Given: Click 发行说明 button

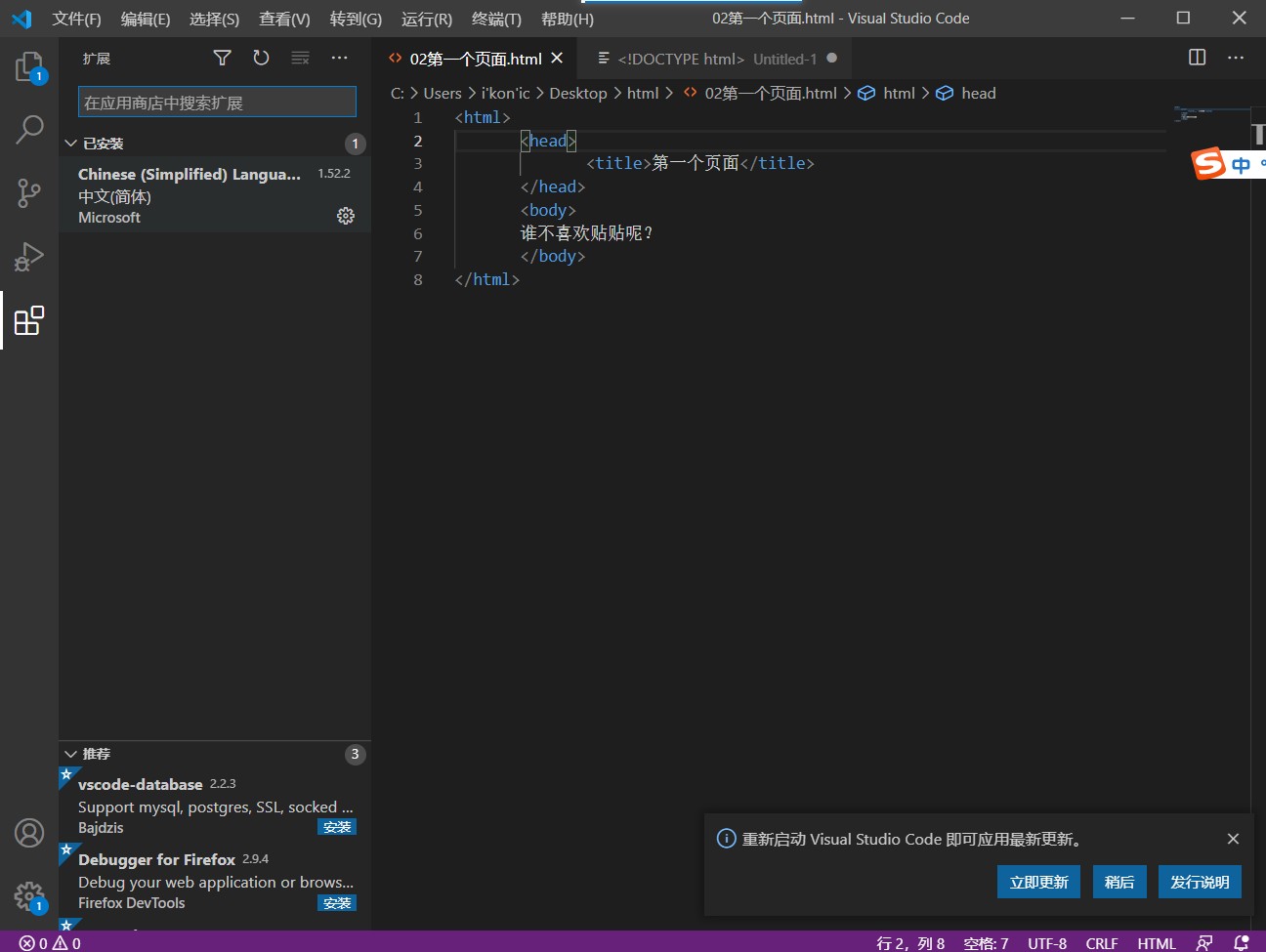Looking at the screenshot, I should click(1200, 882).
